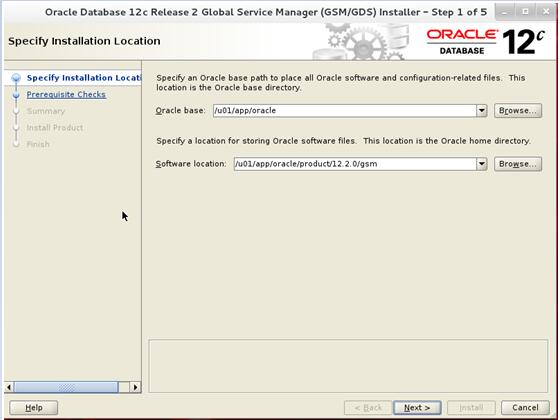Click the empty message area panel
The height and width of the screenshot is (420, 560).
pos(348,366)
